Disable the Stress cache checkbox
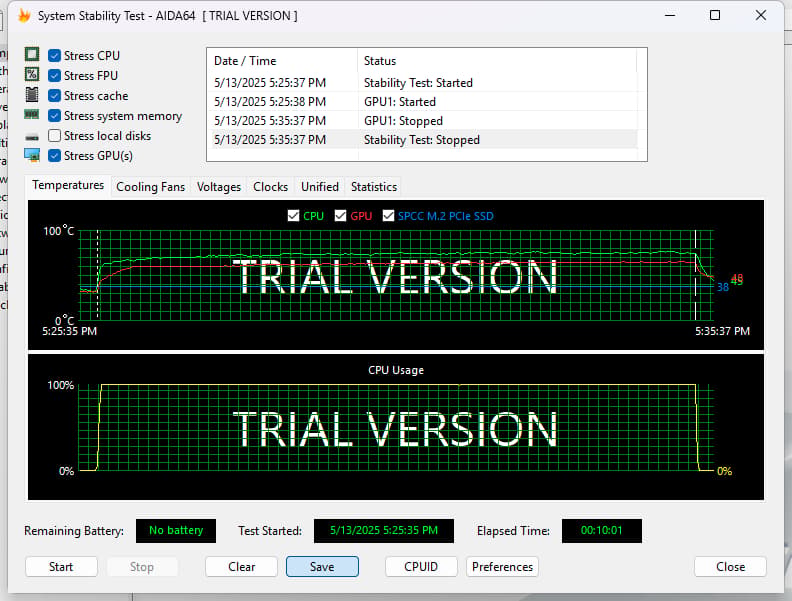Image resolution: width=792 pixels, height=601 pixels. [55, 95]
